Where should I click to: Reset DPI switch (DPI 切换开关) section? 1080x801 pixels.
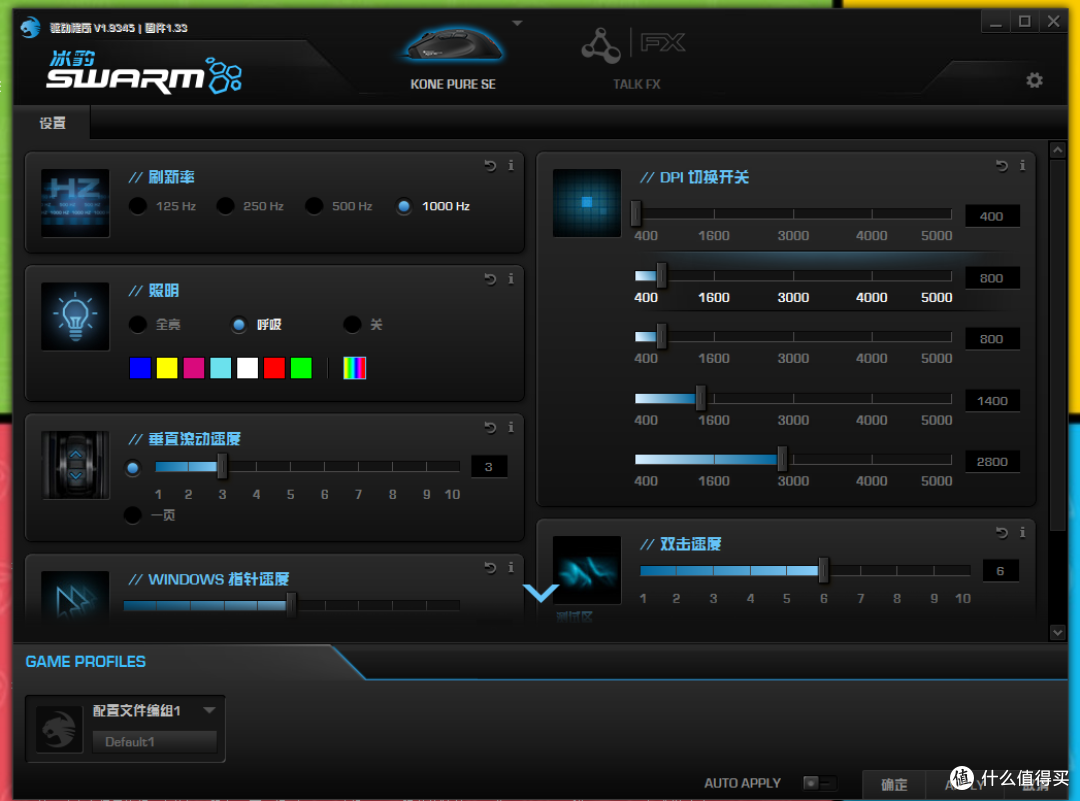click(x=1001, y=165)
